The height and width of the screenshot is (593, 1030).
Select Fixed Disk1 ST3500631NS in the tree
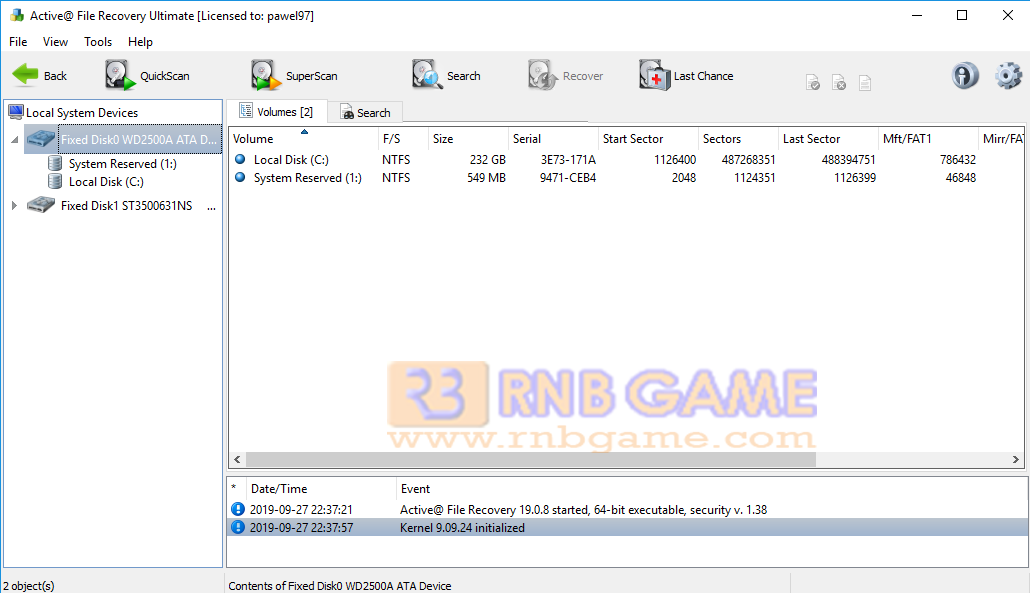pos(126,206)
